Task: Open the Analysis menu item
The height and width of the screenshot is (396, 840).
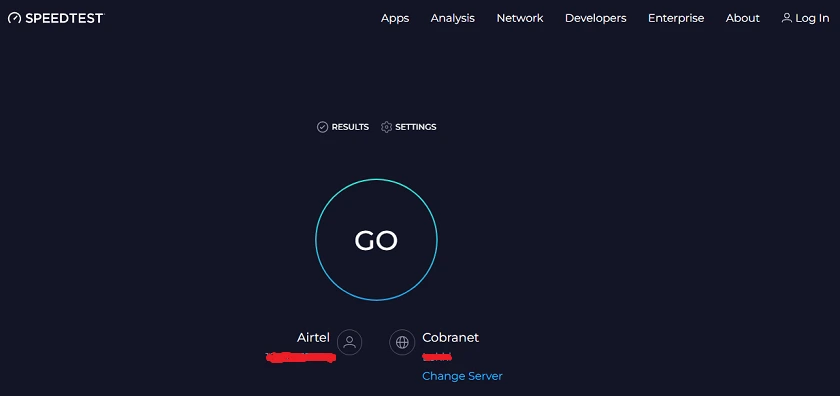Action: coord(453,18)
